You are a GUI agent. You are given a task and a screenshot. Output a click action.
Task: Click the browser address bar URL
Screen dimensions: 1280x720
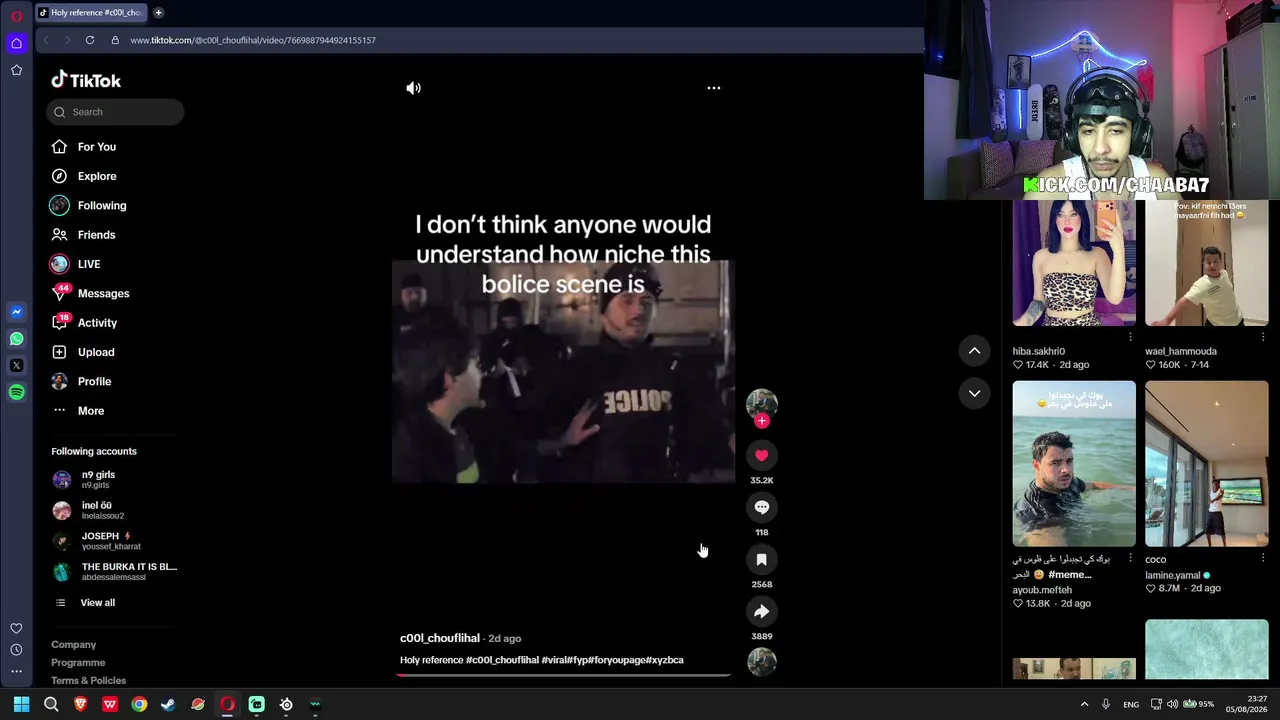[253, 40]
